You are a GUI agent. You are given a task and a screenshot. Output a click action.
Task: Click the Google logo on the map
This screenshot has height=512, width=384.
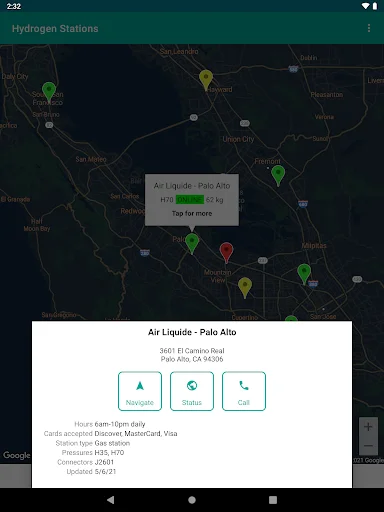coord(17,455)
